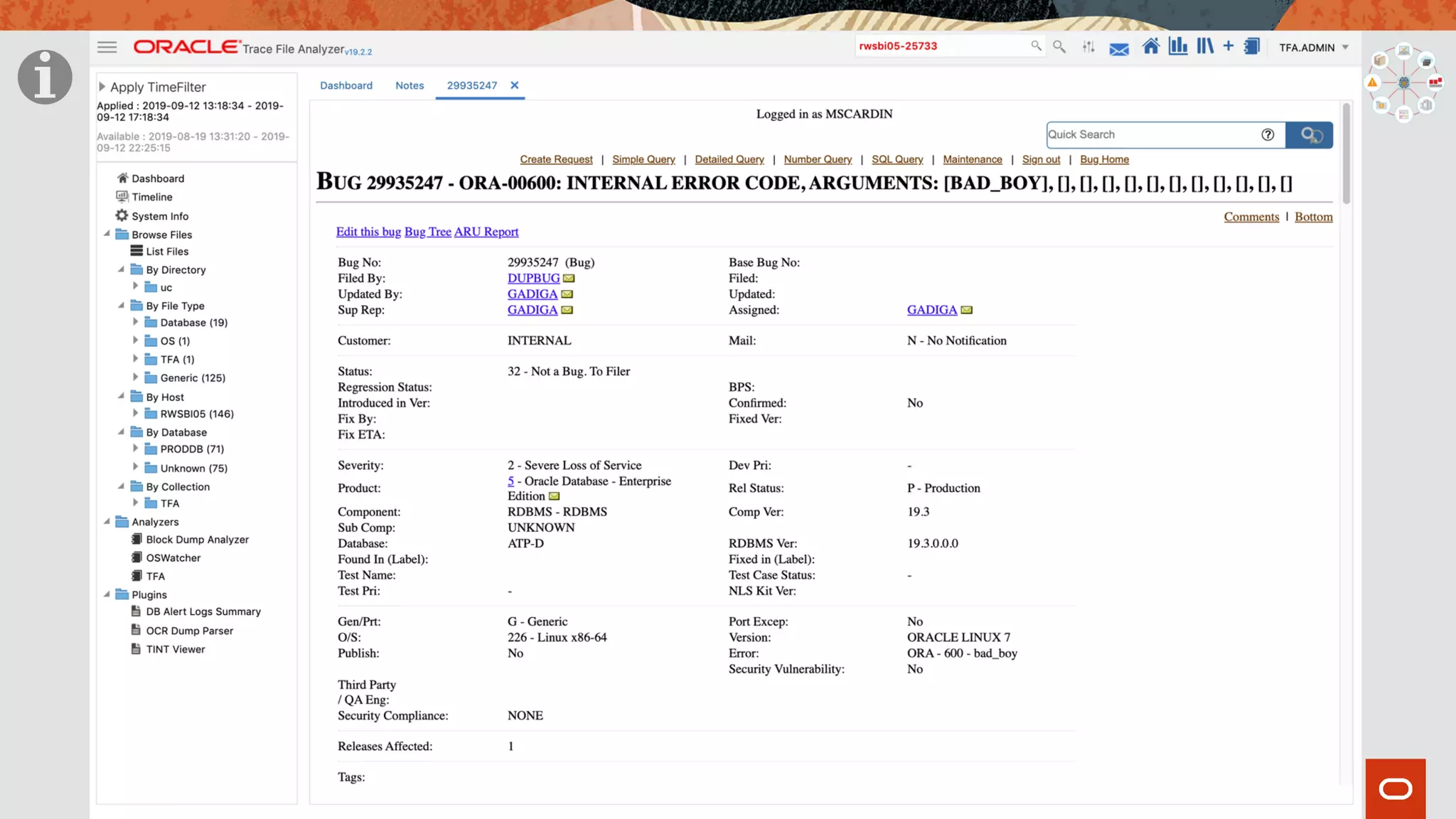The height and width of the screenshot is (819, 1456).
Task: Click the standalone search magnifier icon
Action: coord(1059,47)
